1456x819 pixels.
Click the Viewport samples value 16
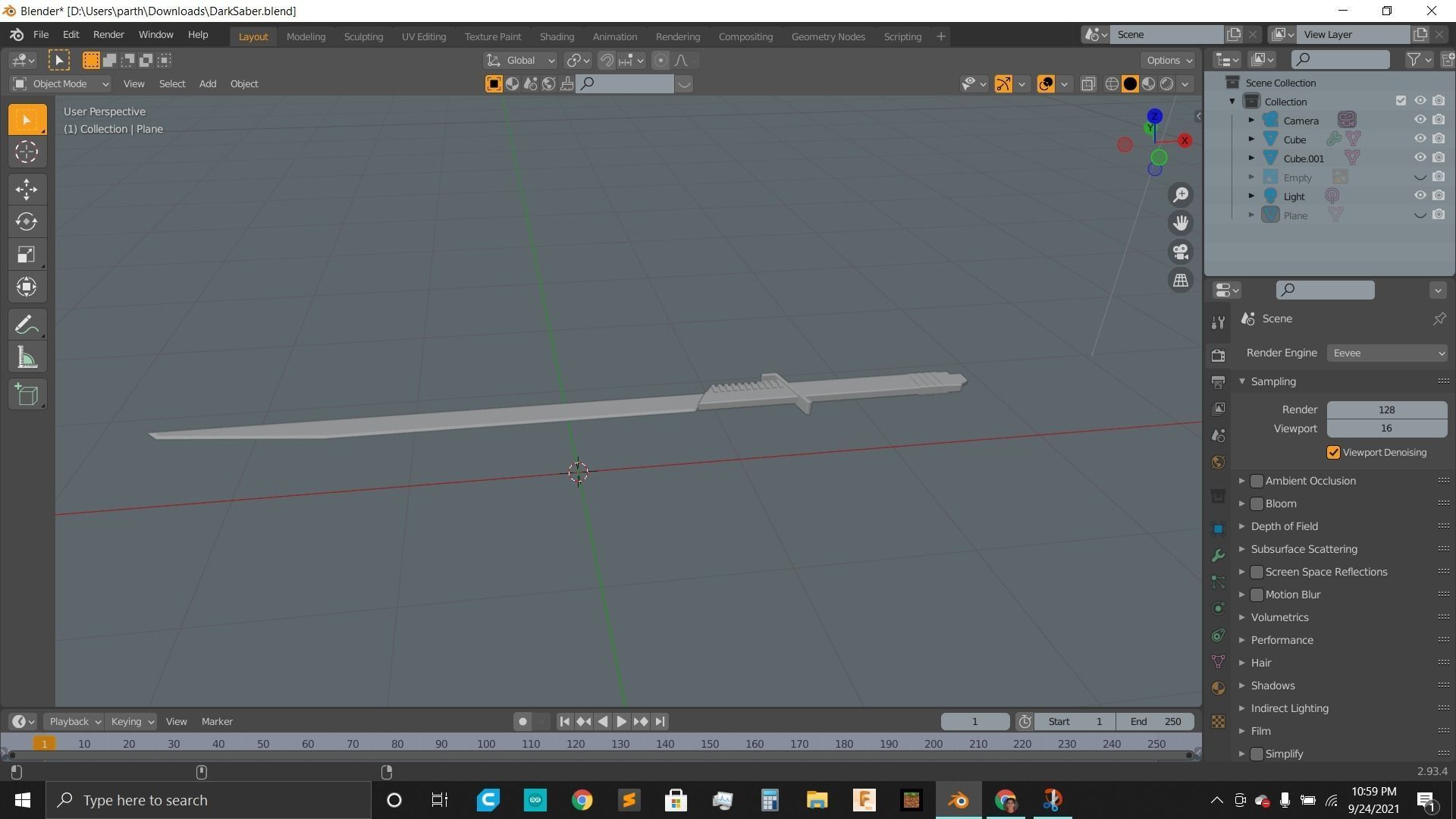pos(1387,429)
